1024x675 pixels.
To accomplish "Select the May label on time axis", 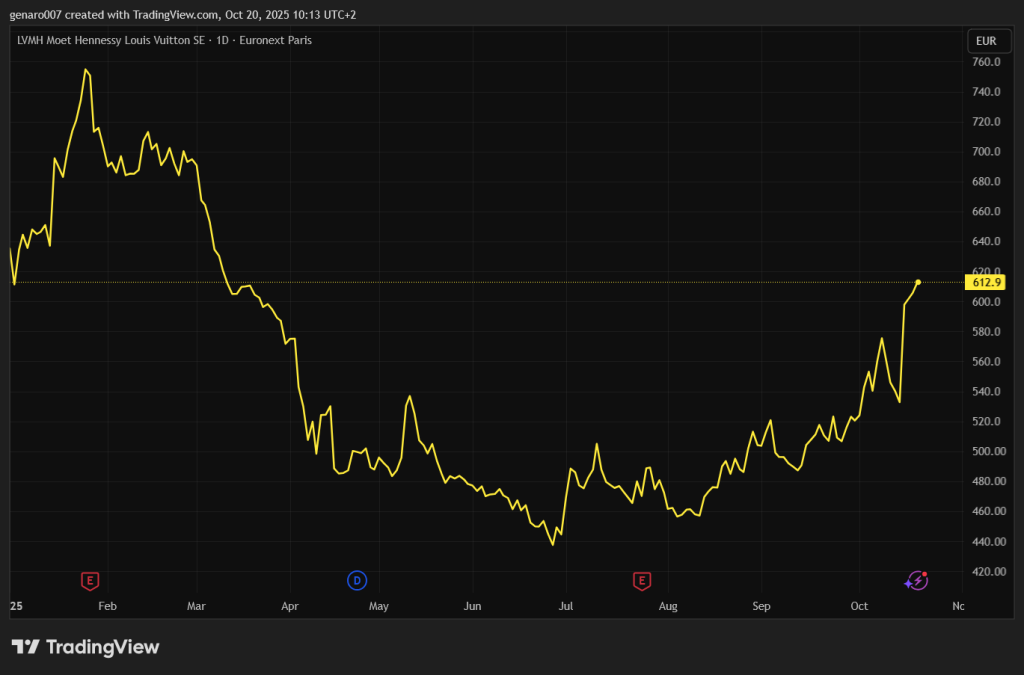I will [x=378, y=606].
